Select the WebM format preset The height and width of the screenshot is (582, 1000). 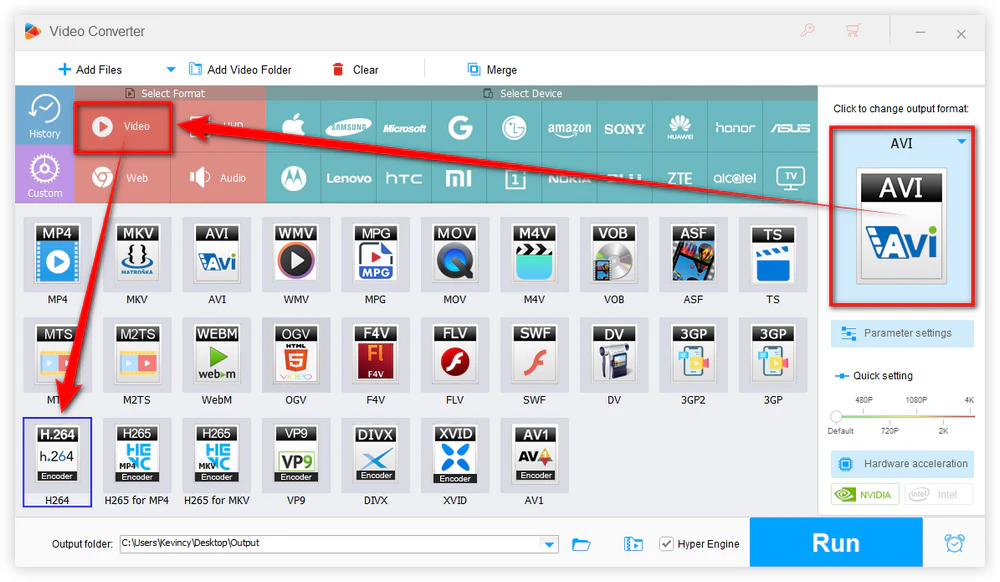click(x=216, y=356)
